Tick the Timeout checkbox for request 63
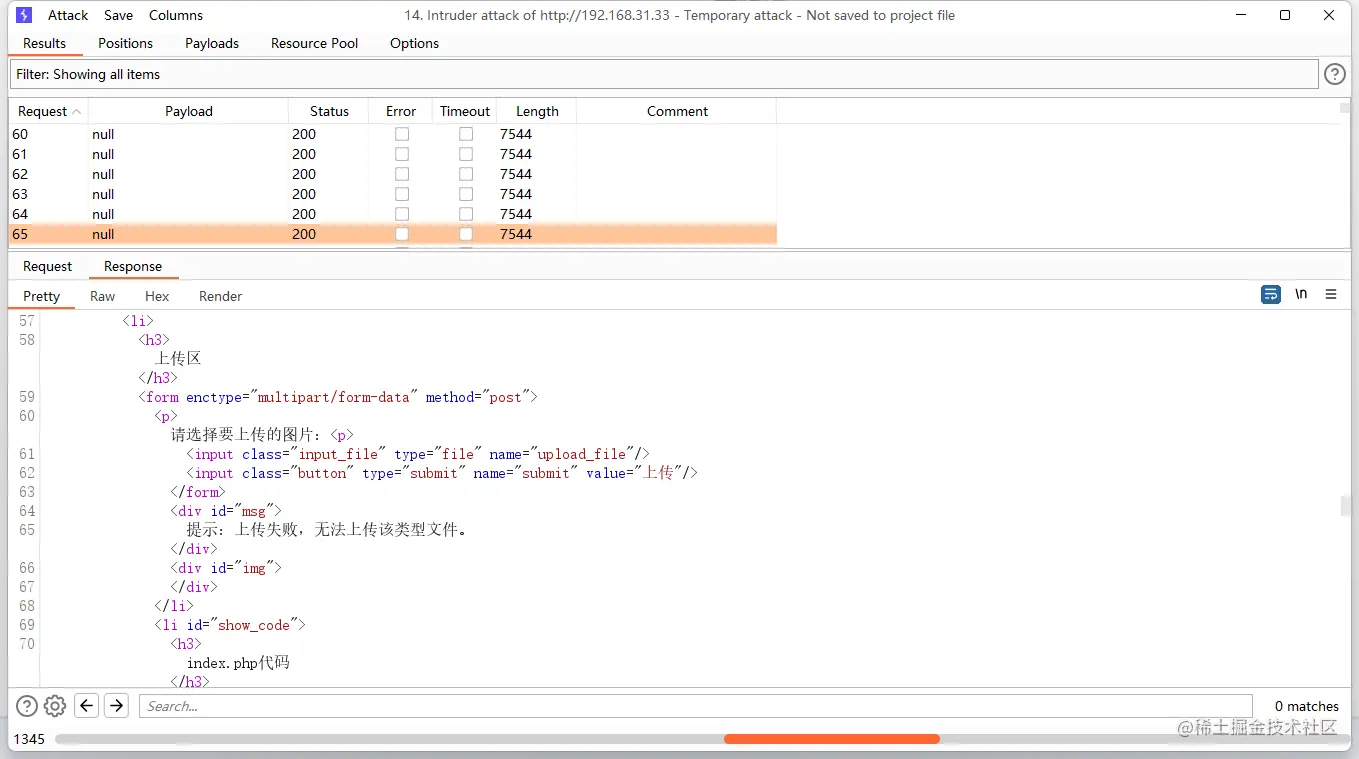The image size is (1359, 759). pos(466,194)
